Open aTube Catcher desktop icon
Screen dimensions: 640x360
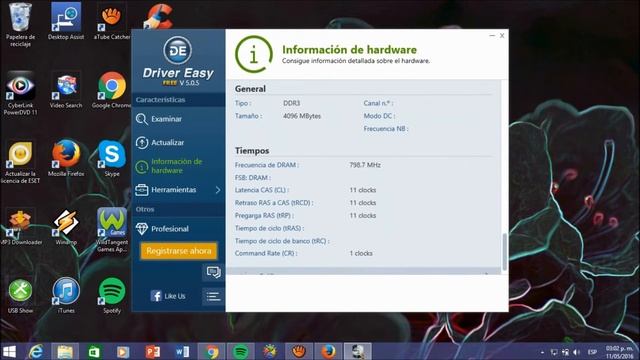[x=111, y=21]
